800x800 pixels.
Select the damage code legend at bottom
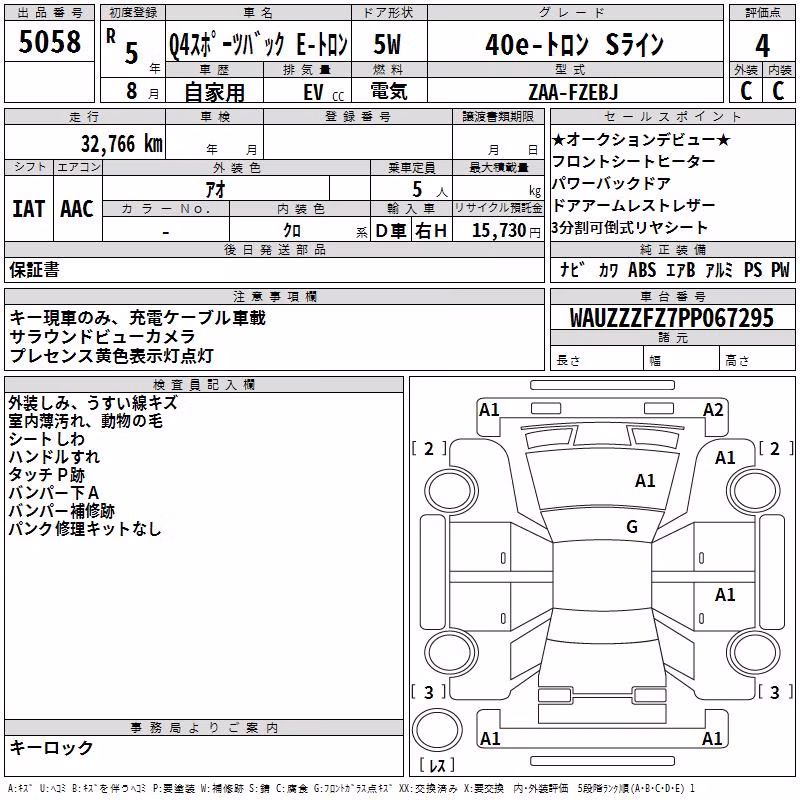(x=351, y=788)
